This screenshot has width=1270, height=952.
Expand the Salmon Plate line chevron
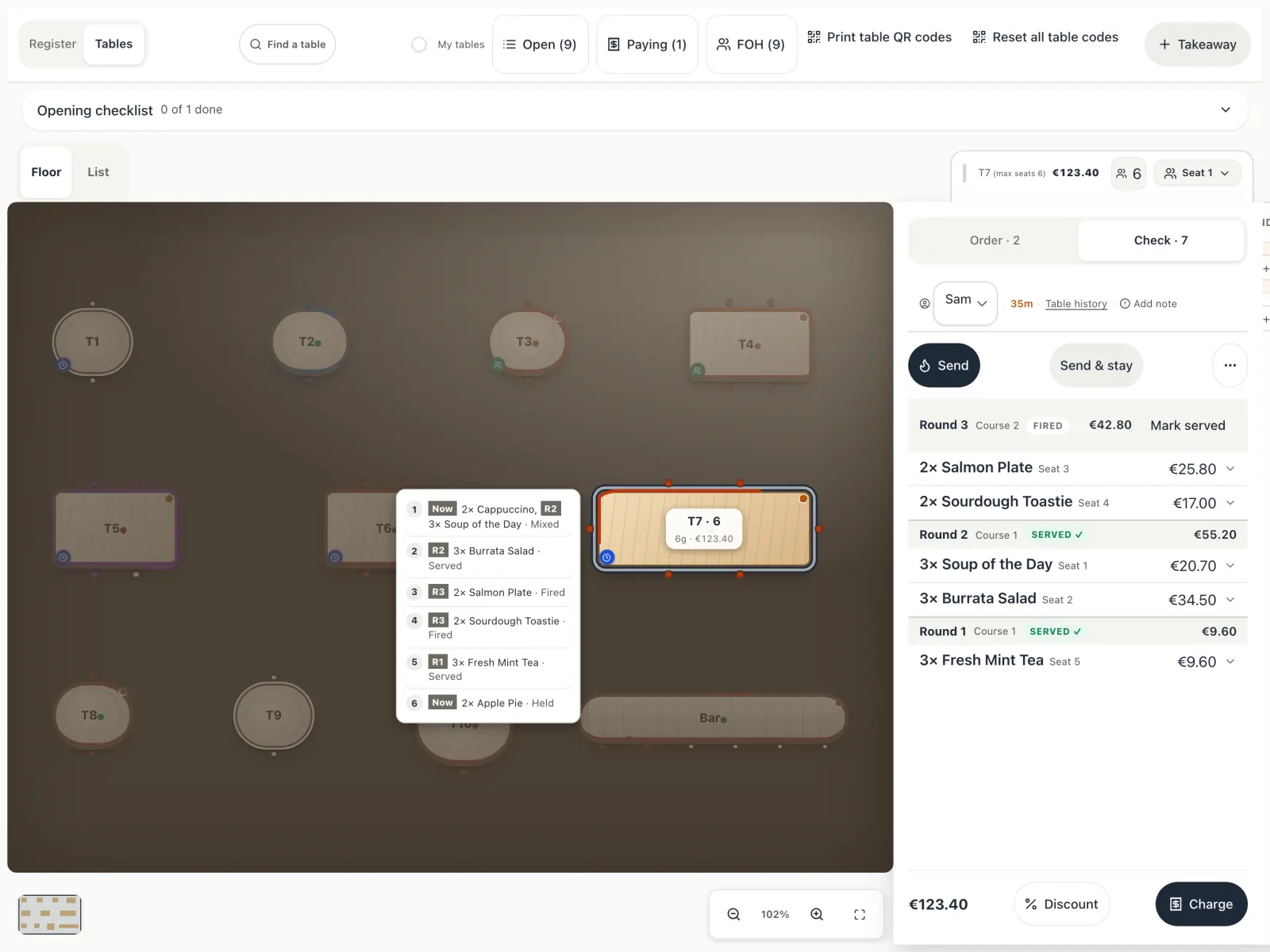pyautogui.click(x=1230, y=469)
